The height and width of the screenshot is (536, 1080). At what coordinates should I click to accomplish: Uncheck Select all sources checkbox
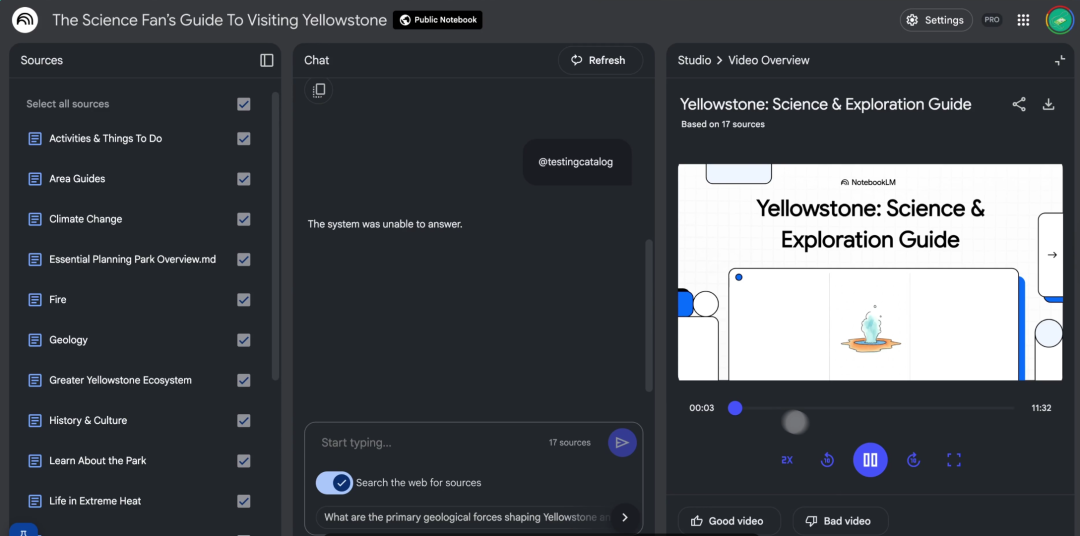[x=243, y=104]
